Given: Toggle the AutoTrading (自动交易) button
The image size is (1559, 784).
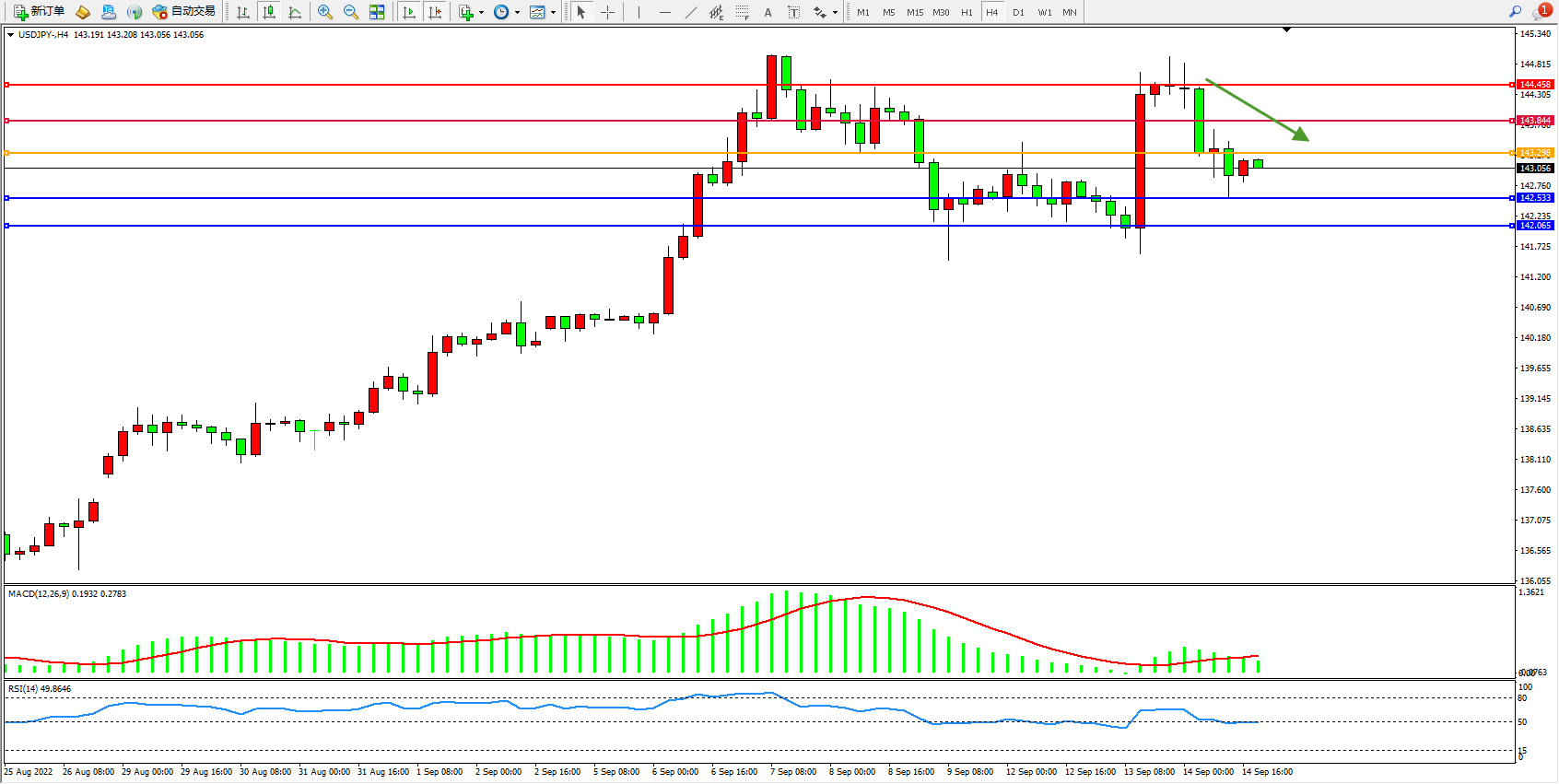Looking at the screenshot, I should [183, 12].
